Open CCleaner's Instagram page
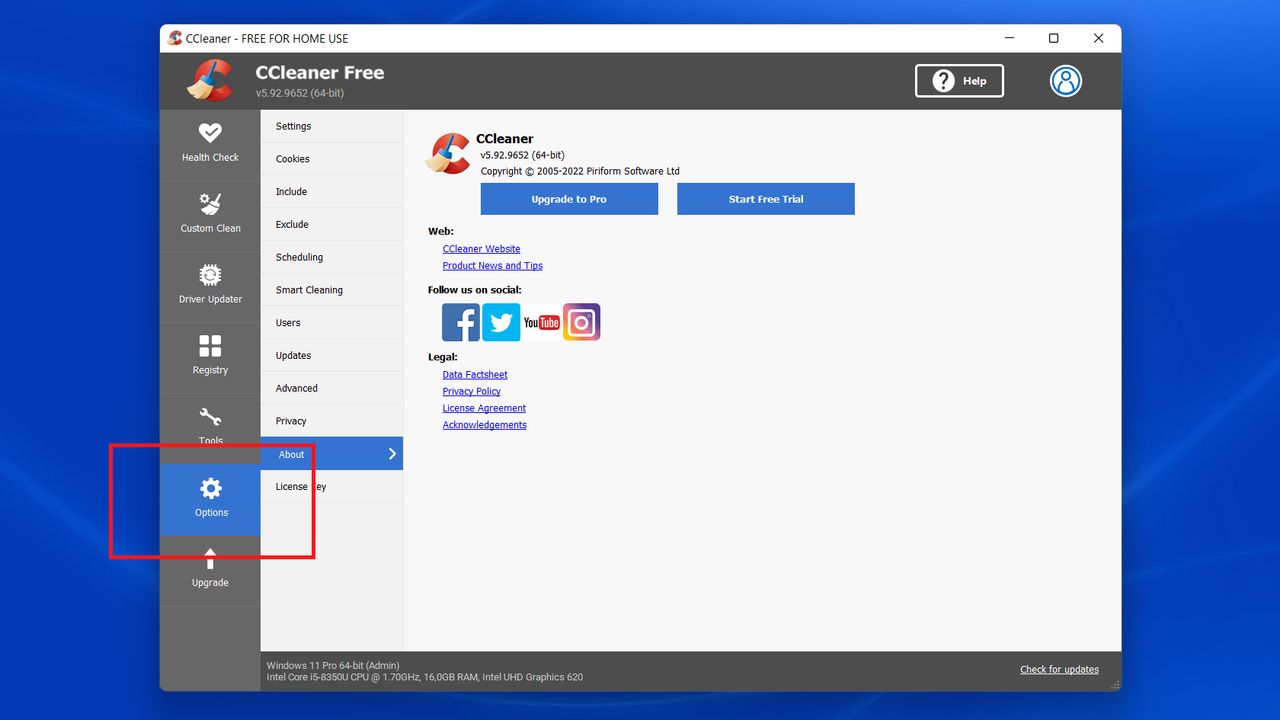Image resolution: width=1280 pixels, height=720 pixels. (581, 322)
